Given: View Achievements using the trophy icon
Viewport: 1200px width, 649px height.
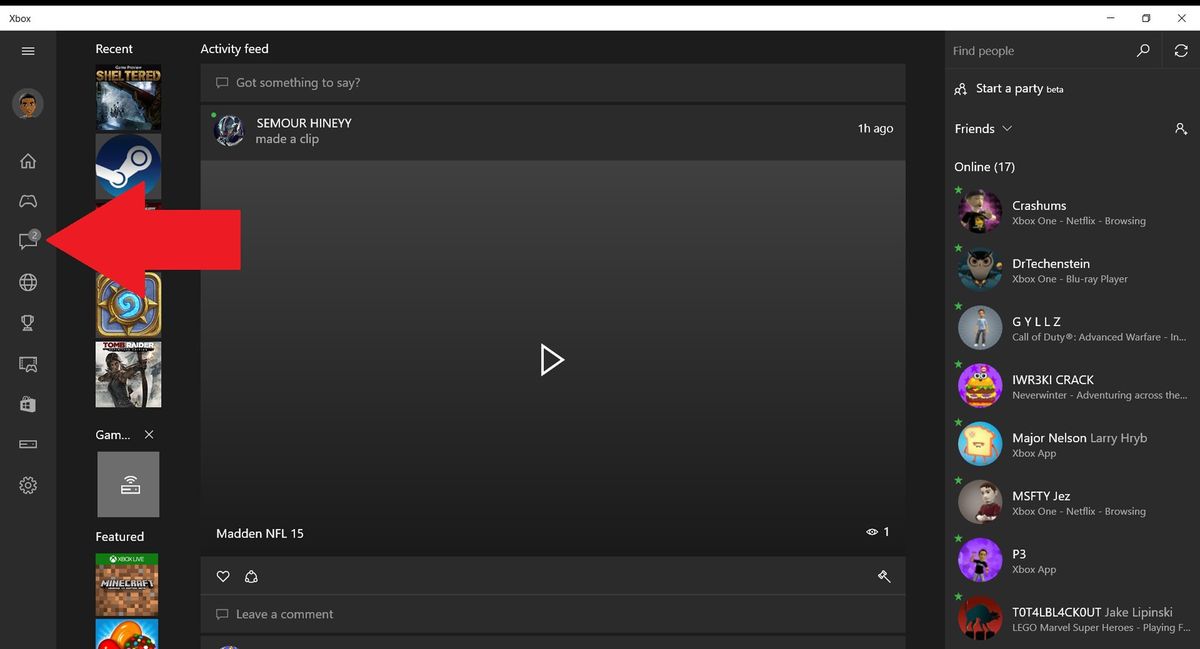Looking at the screenshot, I should tap(27, 323).
